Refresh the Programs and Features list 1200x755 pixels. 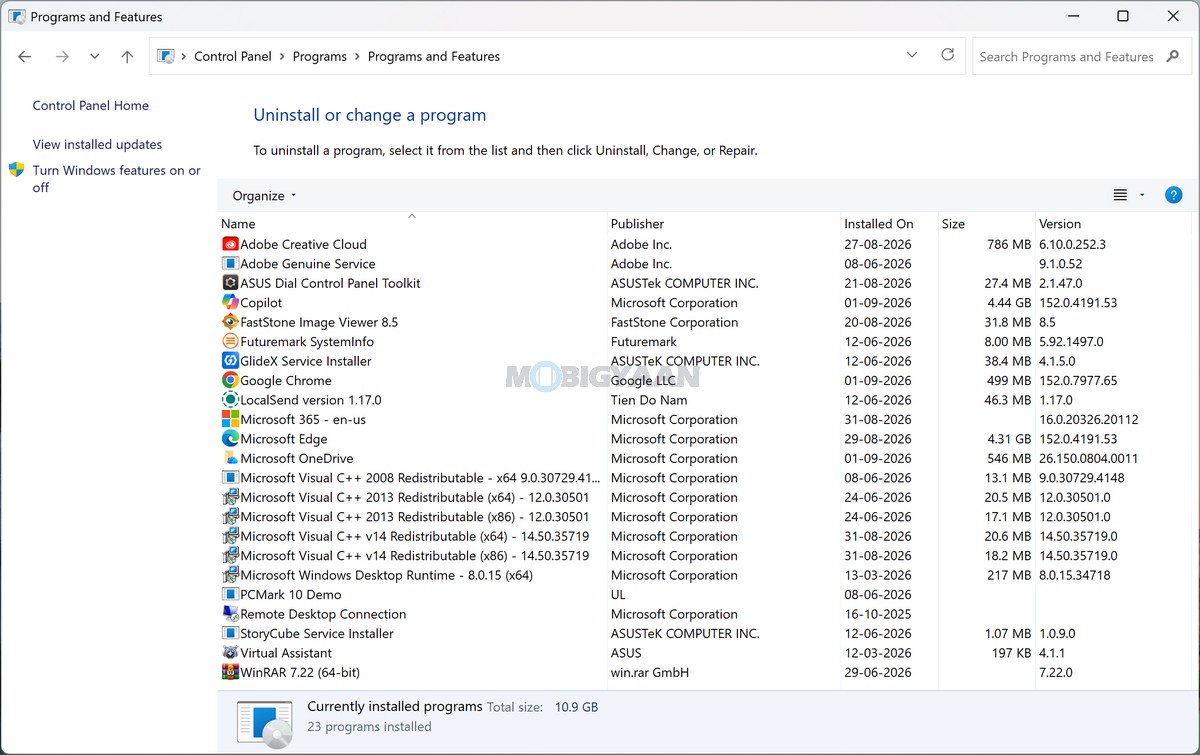click(x=948, y=56)
